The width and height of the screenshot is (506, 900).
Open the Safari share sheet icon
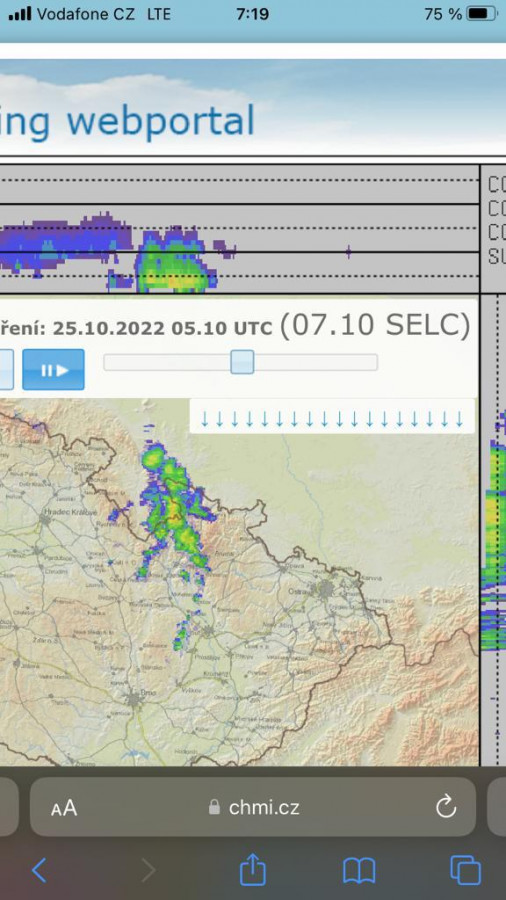[x=252, y=868]
